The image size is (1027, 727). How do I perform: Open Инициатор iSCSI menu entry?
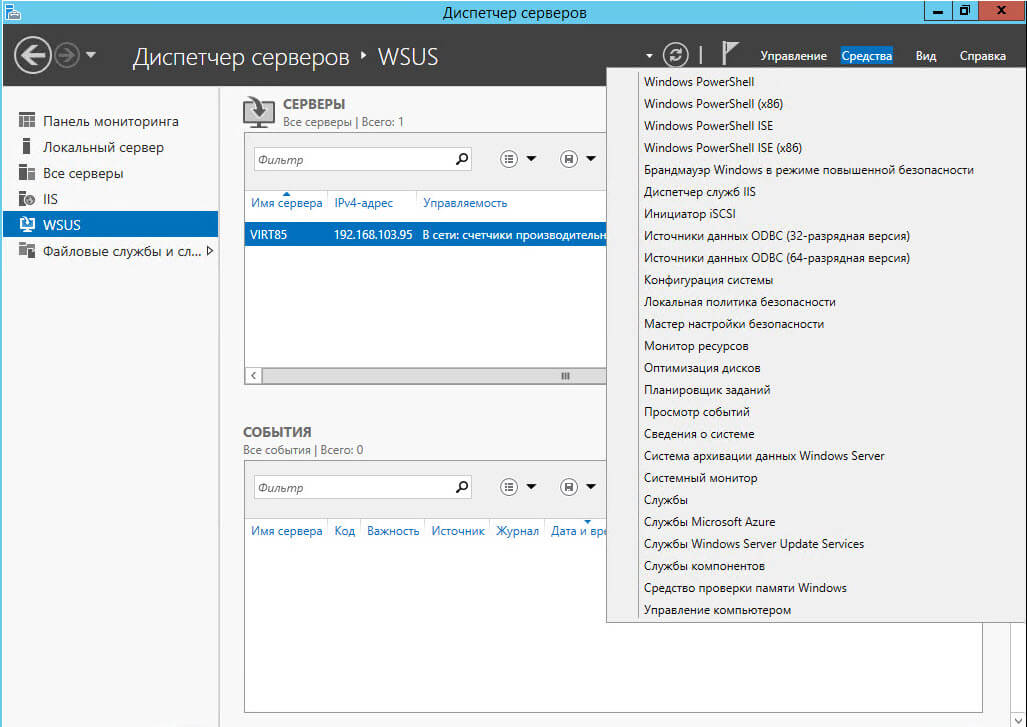pyautogui.click(x=690, y=214)
